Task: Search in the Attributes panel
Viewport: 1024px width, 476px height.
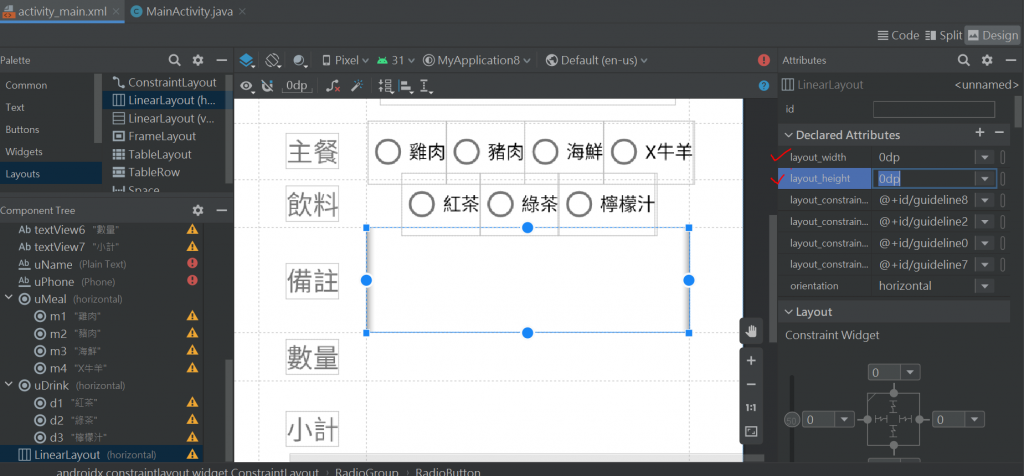Action: tap(963, 60)
